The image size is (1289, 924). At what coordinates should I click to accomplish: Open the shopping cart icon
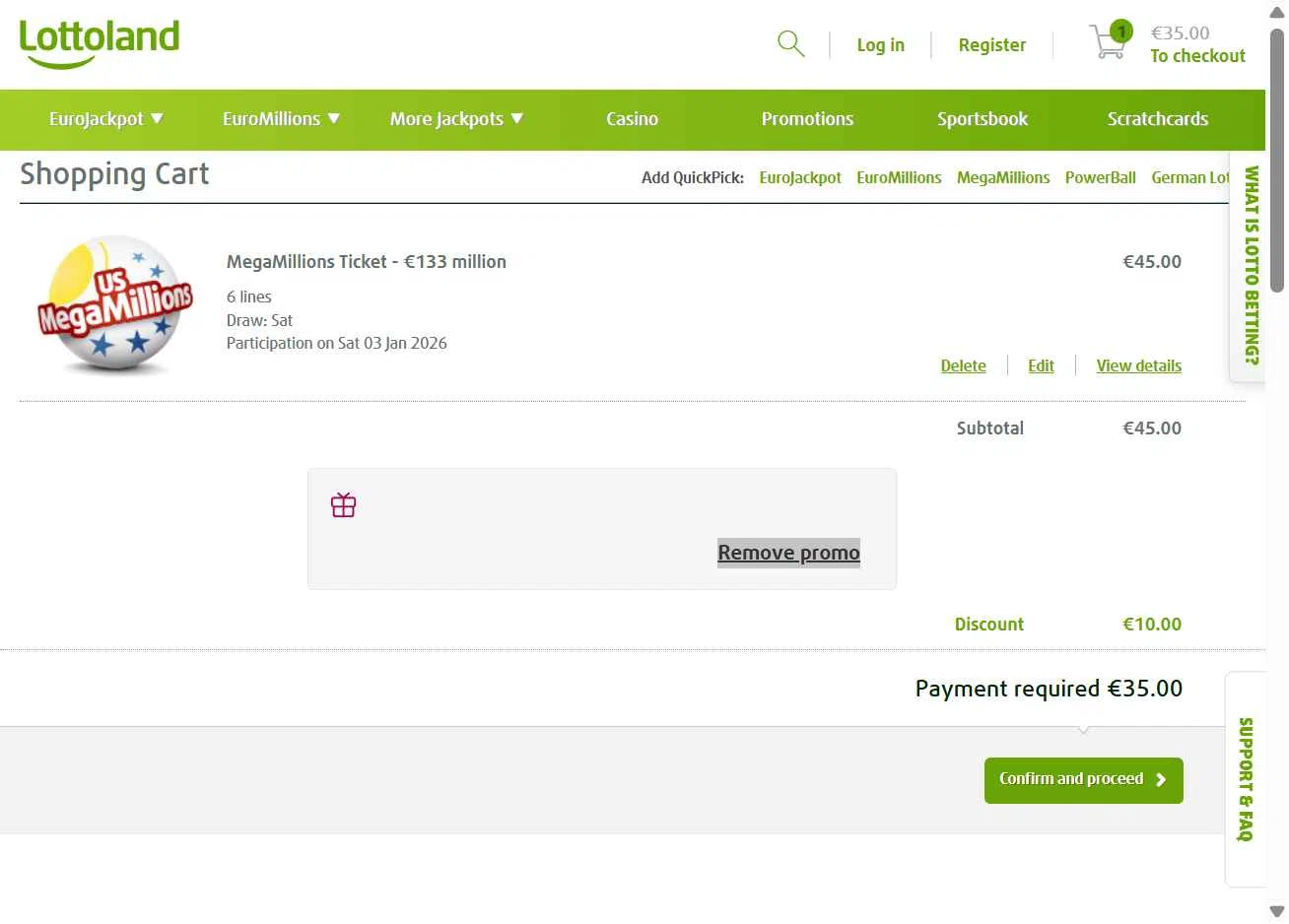point(1111,40)
